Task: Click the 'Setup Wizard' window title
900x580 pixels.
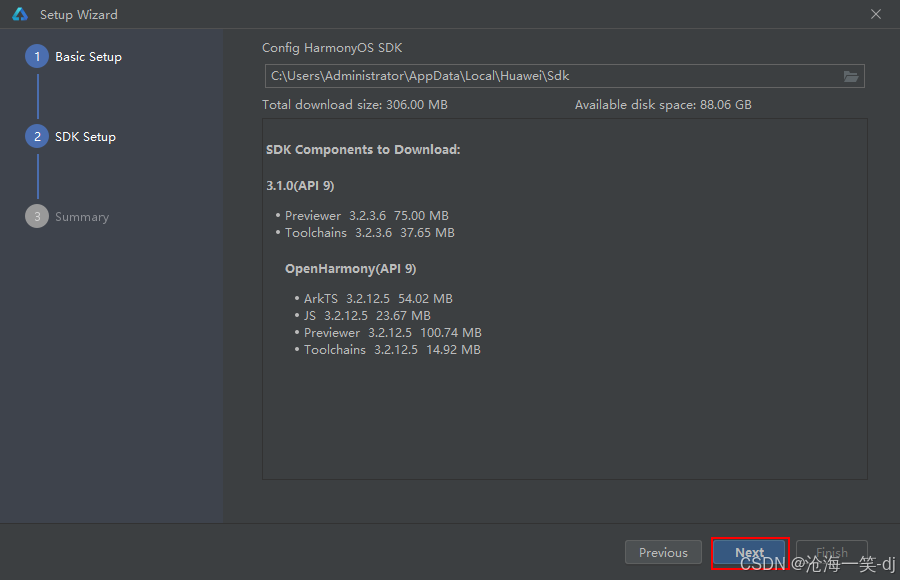Action: point(79,14)
